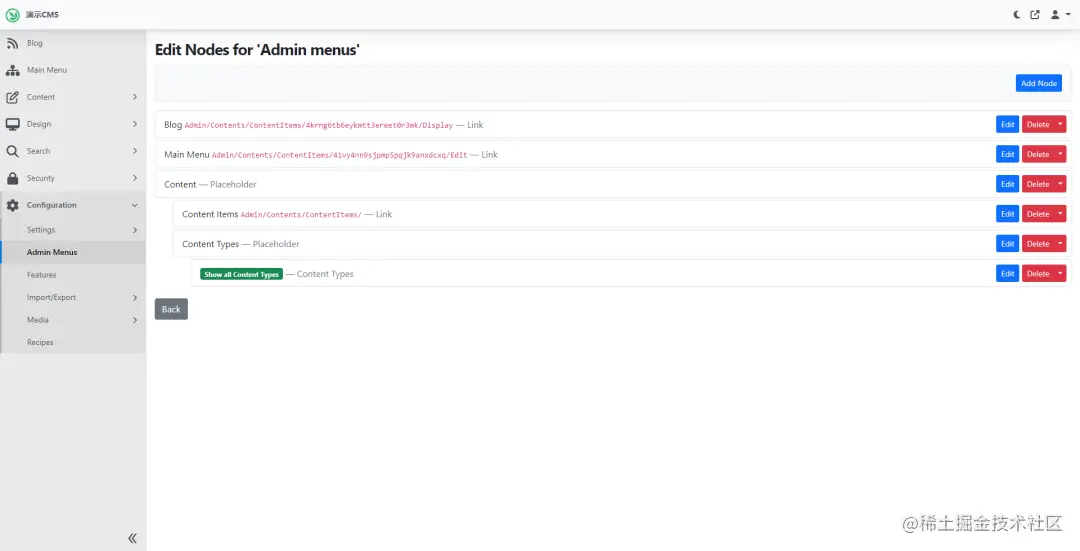1080x551 pixels.
Task: Expand the Settings submenu chevron
Action: pyautogui.click(x=135, y=230)
